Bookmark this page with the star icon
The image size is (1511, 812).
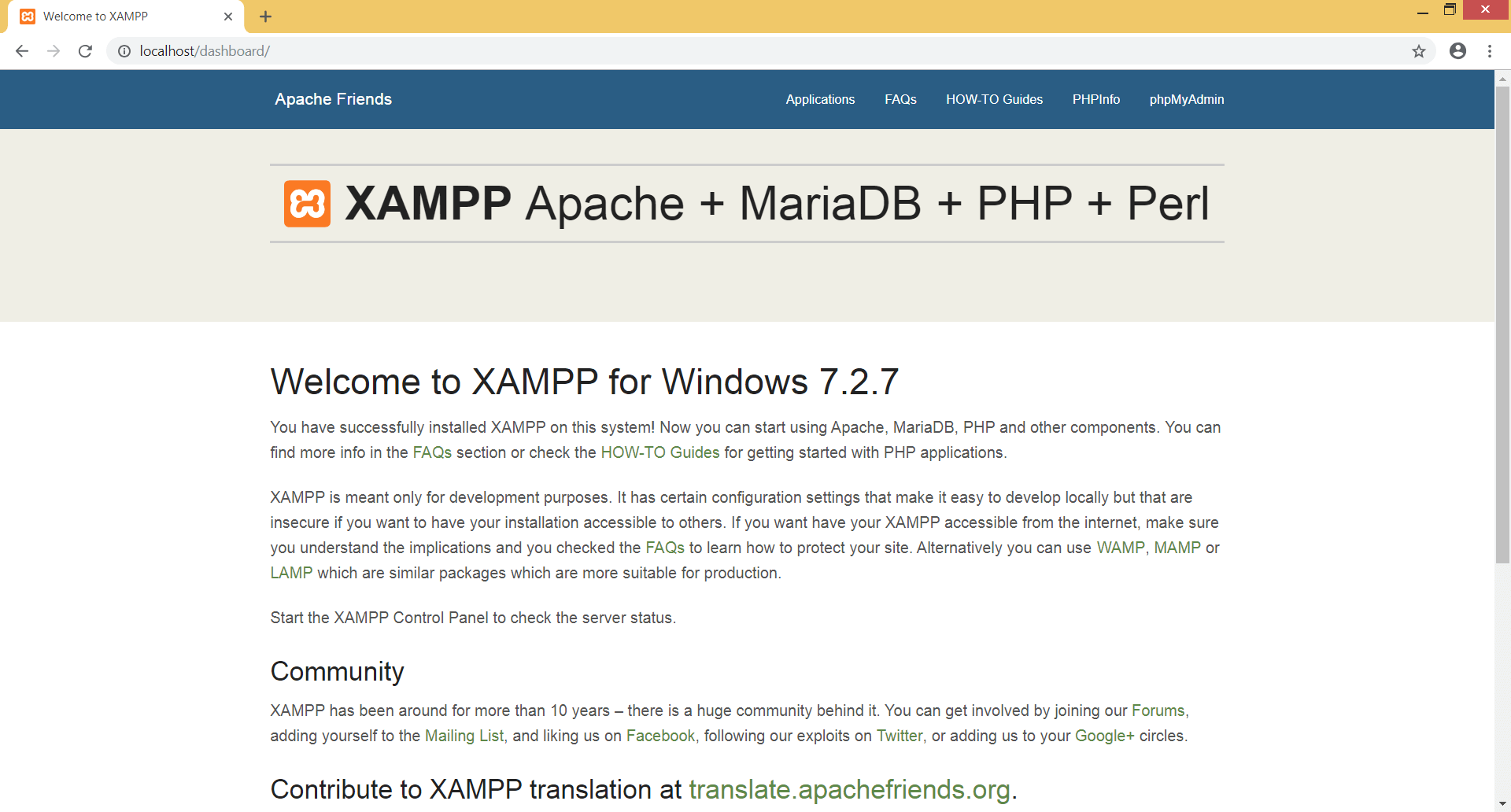[1419, 51]
